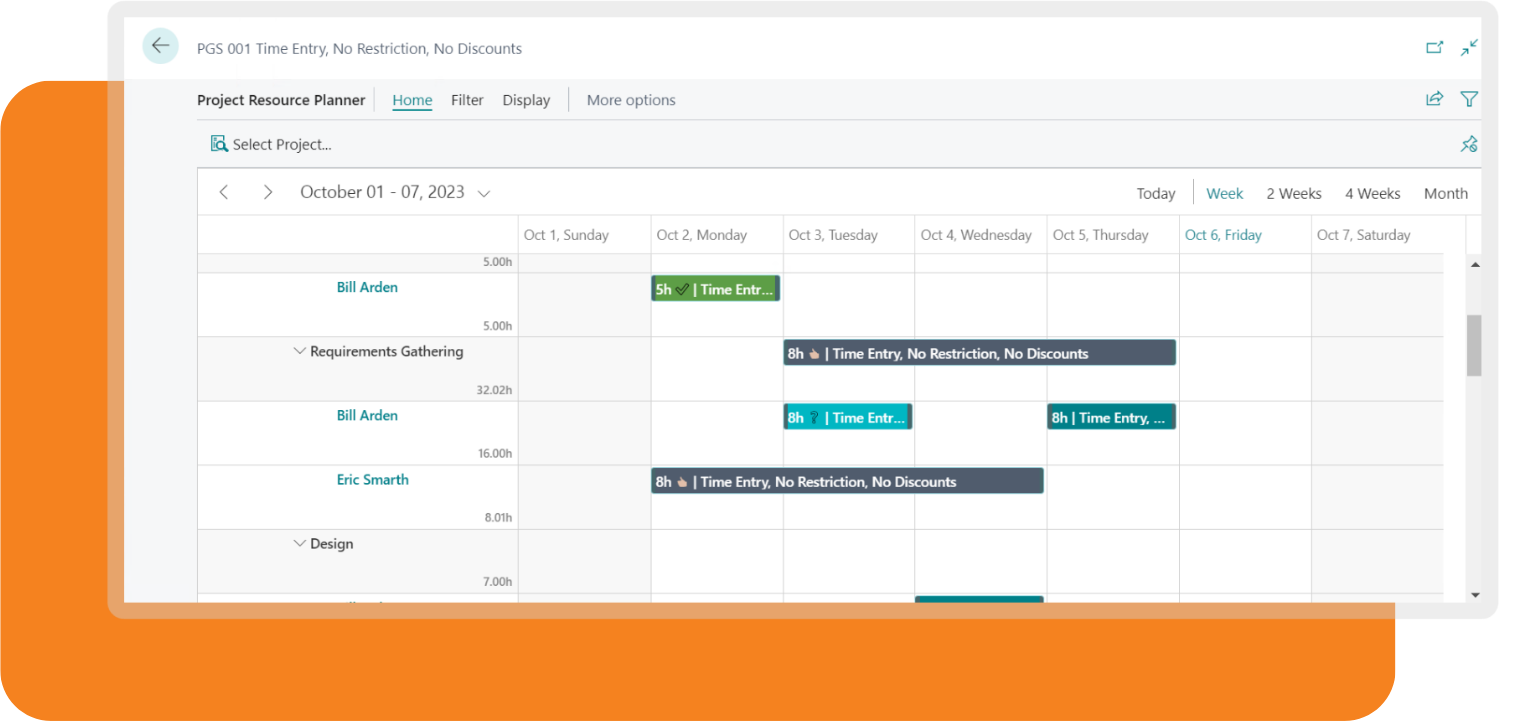Click the Today button
This screenshot has height=721, width=1521.
pos(1155,192)
